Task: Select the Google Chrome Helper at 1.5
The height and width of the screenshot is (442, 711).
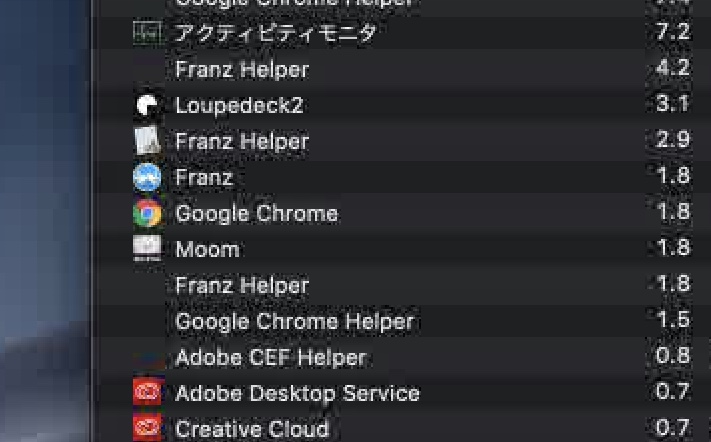Action: coord(401,321)
